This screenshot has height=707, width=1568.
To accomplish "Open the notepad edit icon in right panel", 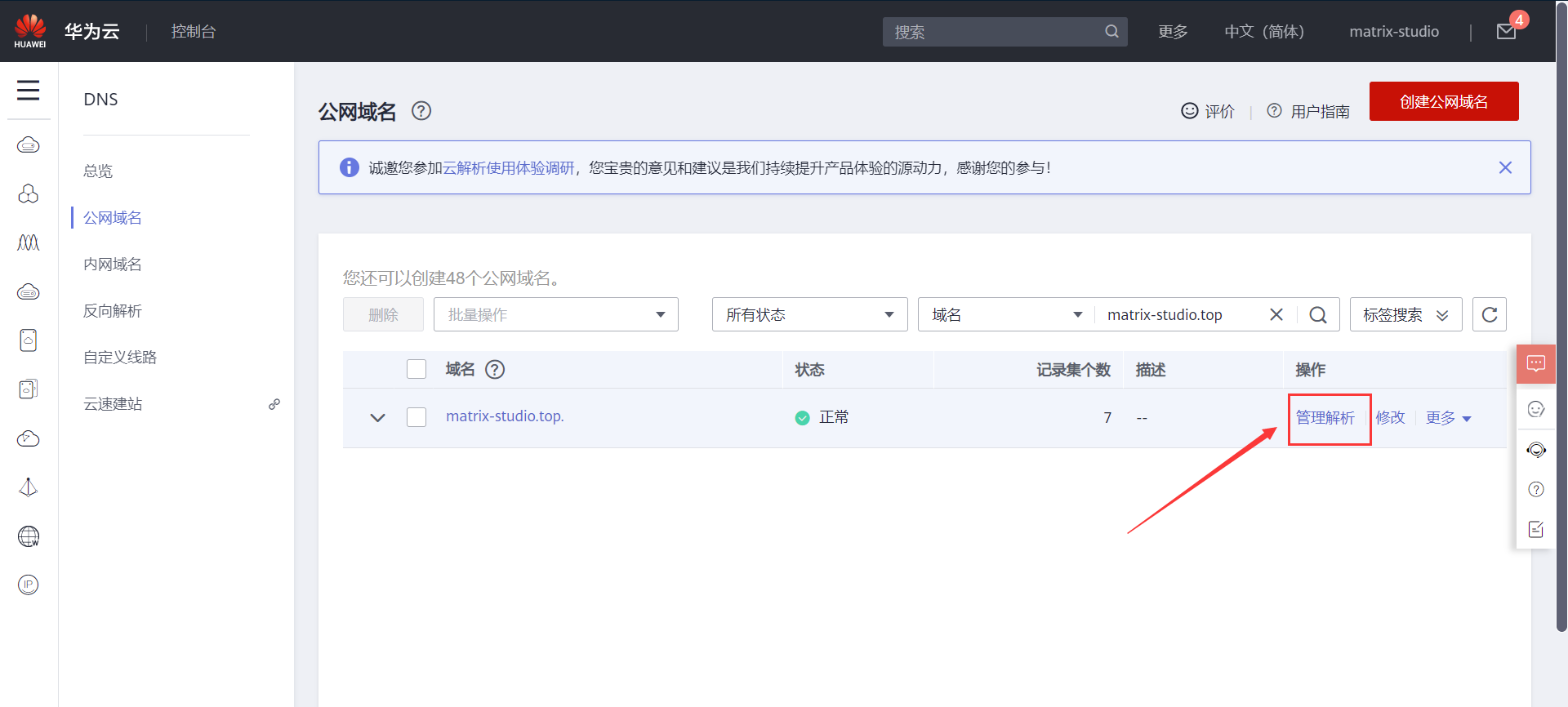I will (x=1536, y=529).
